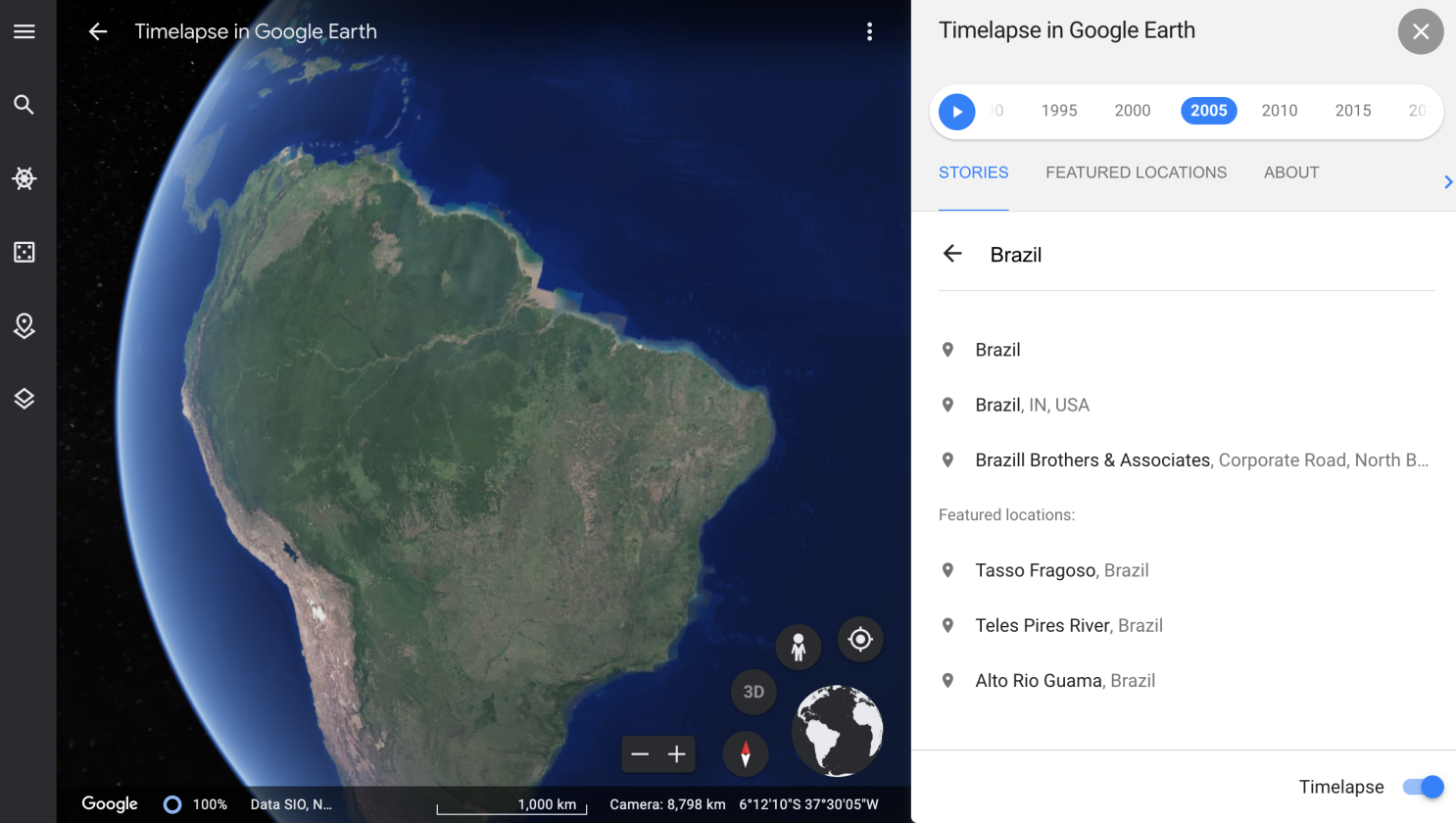Switch to the Featured Locations tab
This screenshot has width=1456, height=823.
[x=1136, y=172]
